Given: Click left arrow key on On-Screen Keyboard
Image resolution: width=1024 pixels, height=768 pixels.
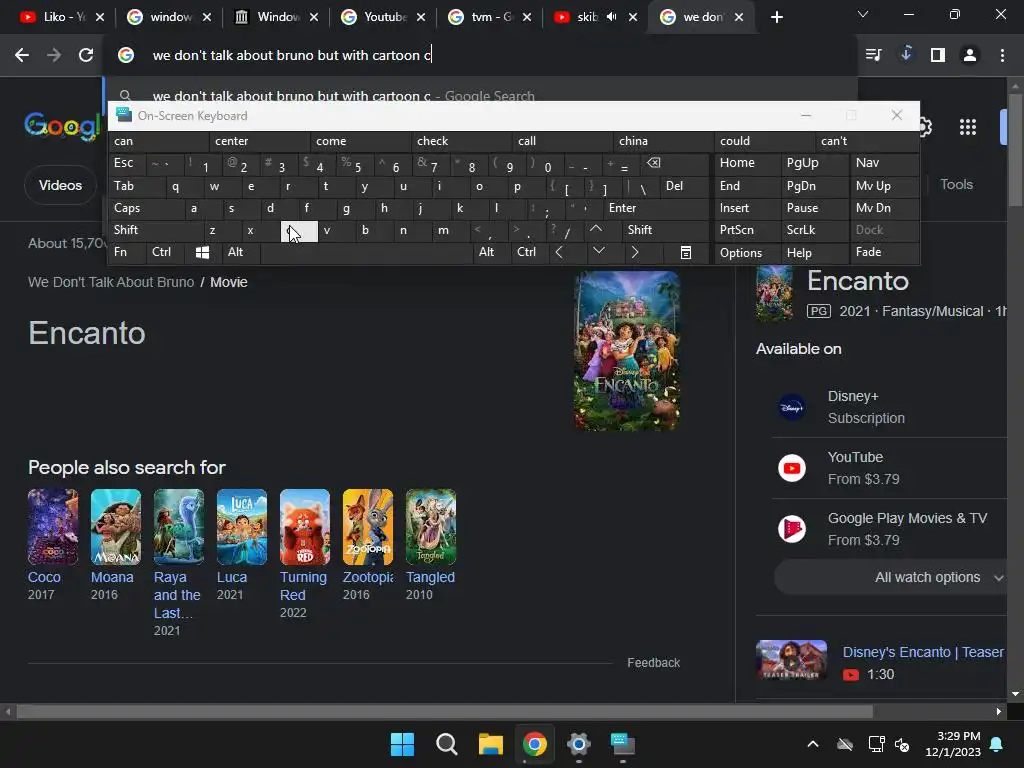Looking at the screenshot, I should point(559,252).
